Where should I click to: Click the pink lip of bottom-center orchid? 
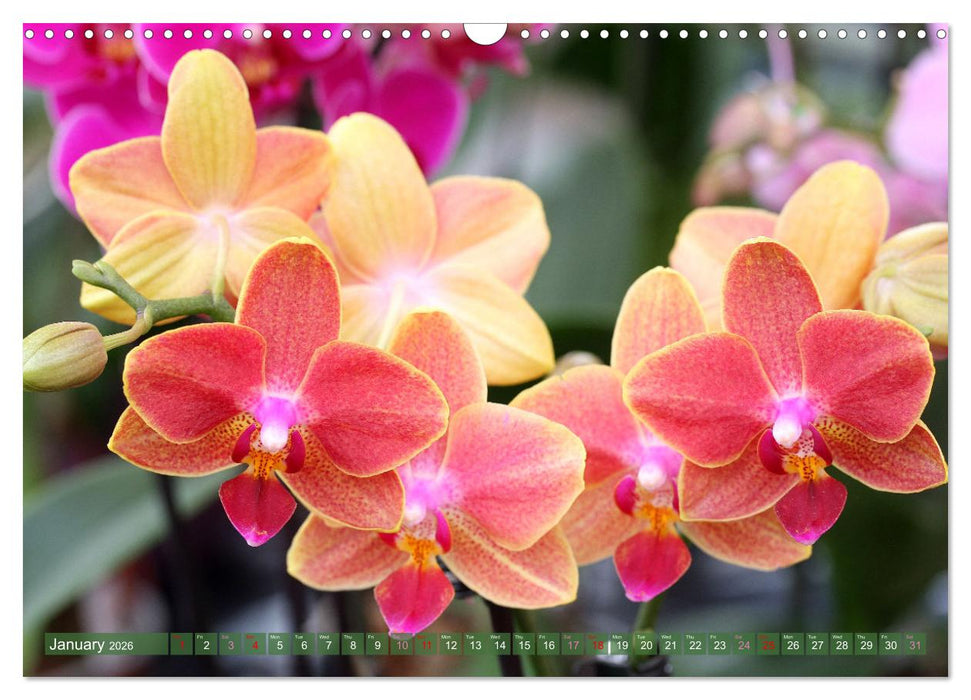point(413,597)
